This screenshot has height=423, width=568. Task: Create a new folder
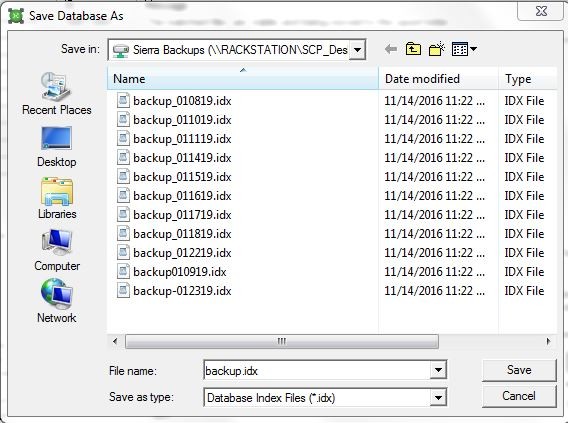[x=437, y=49]
